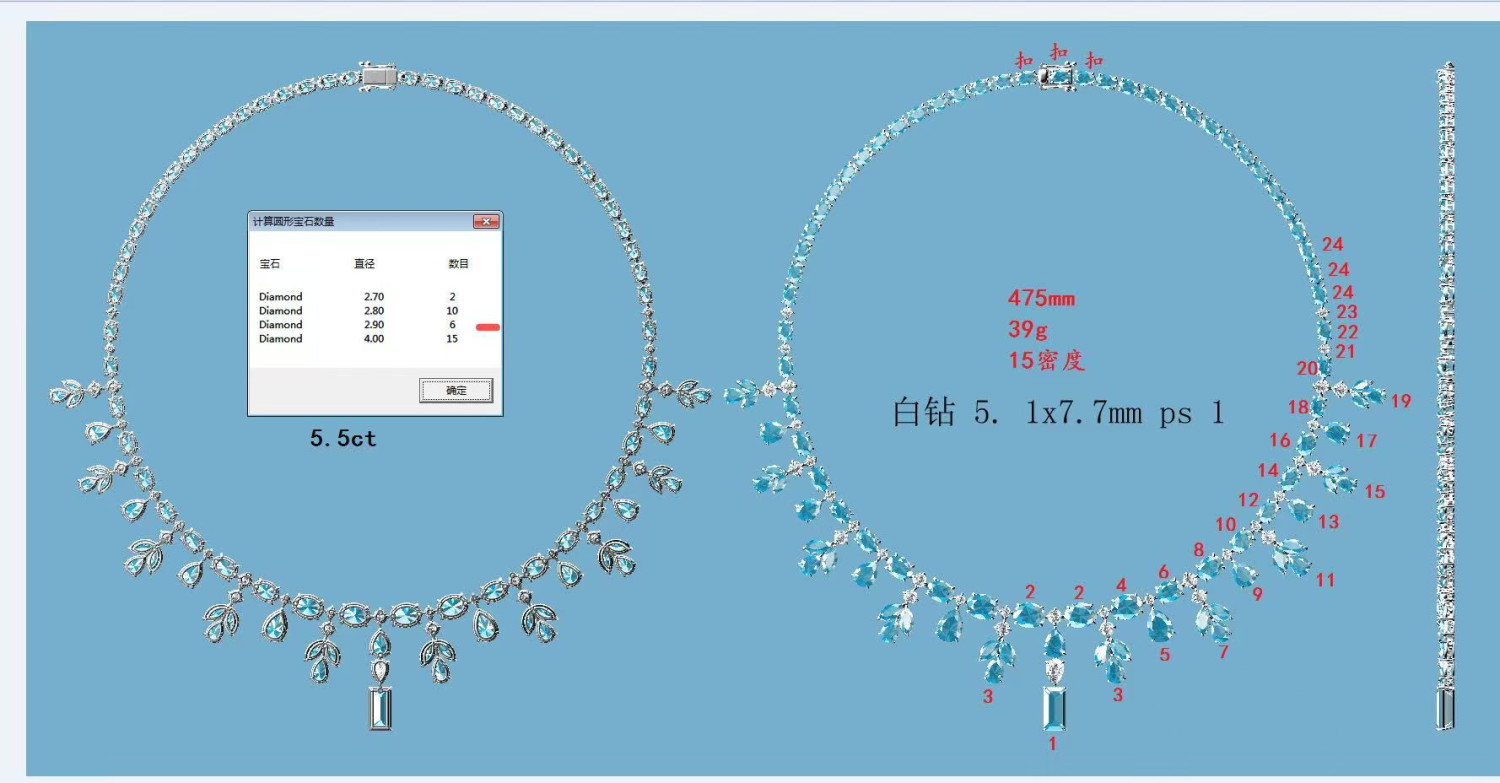
Task: Select the 宝石 column header
Action: point(270,264)
